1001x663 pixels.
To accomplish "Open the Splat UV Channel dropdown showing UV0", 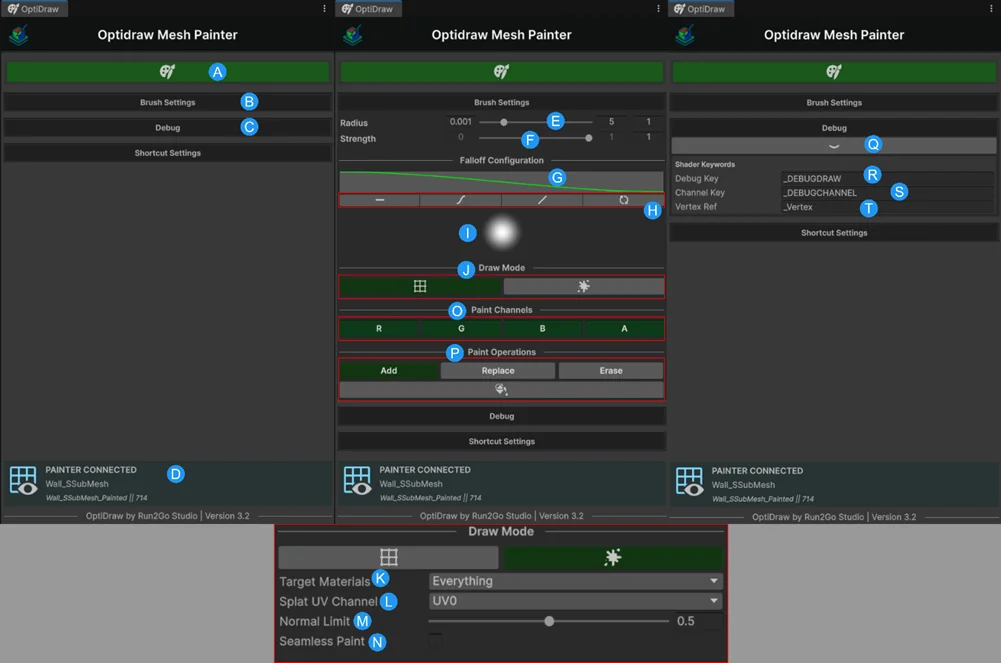I will 576,601.
